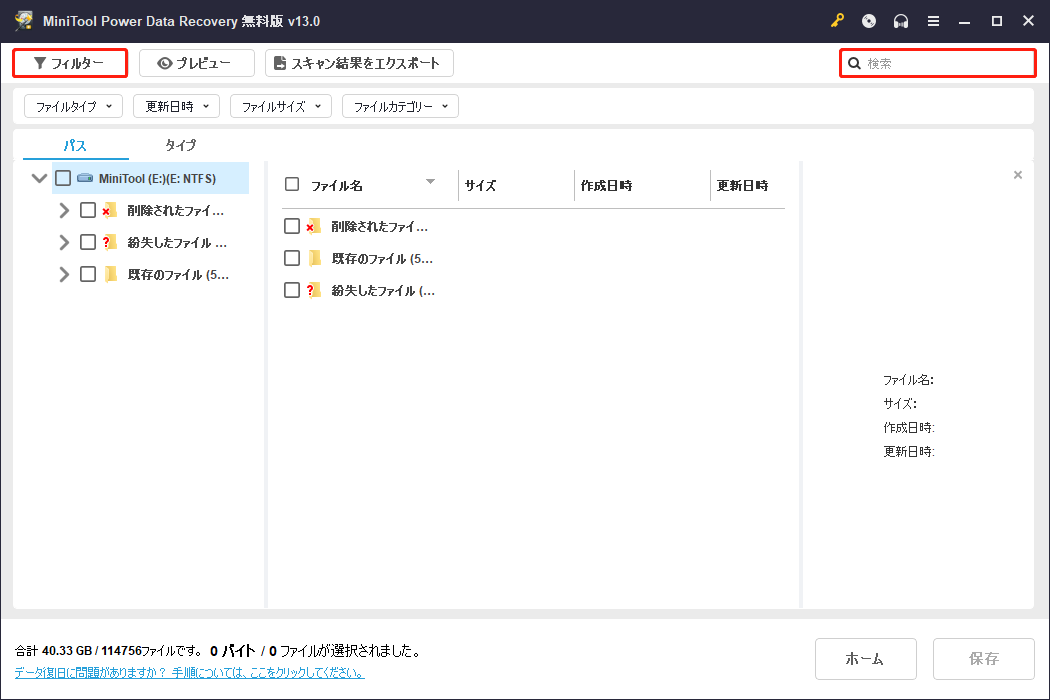Open the ファイルカテゴリー filter dropdown
This screenshot has width=1050, height=700.
(x=400, y=106)
